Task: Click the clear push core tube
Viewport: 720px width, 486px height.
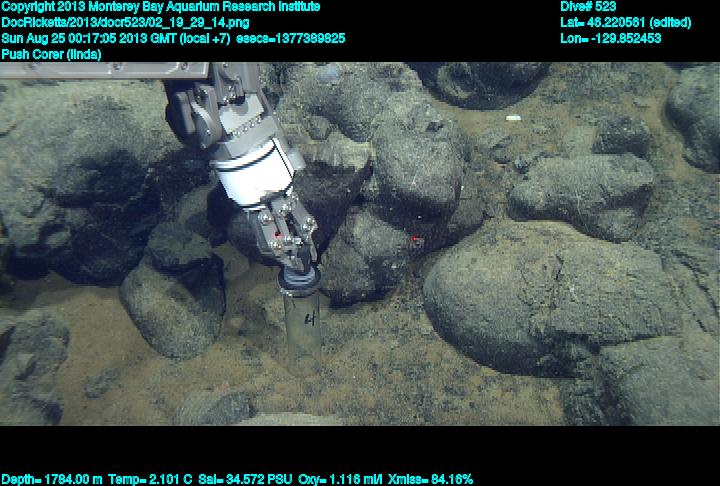Action: coord(302,328)
